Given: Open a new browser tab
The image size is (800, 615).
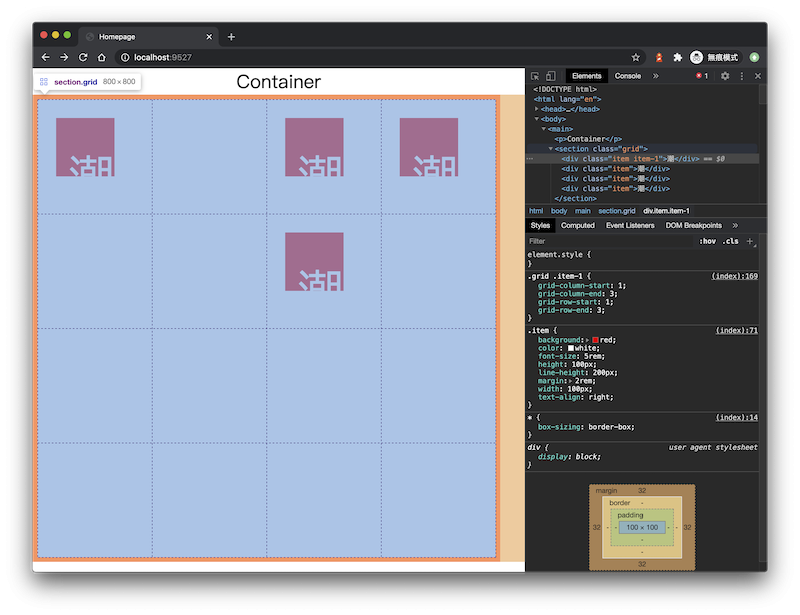Looking at the screenshot, I should (231, 37).
